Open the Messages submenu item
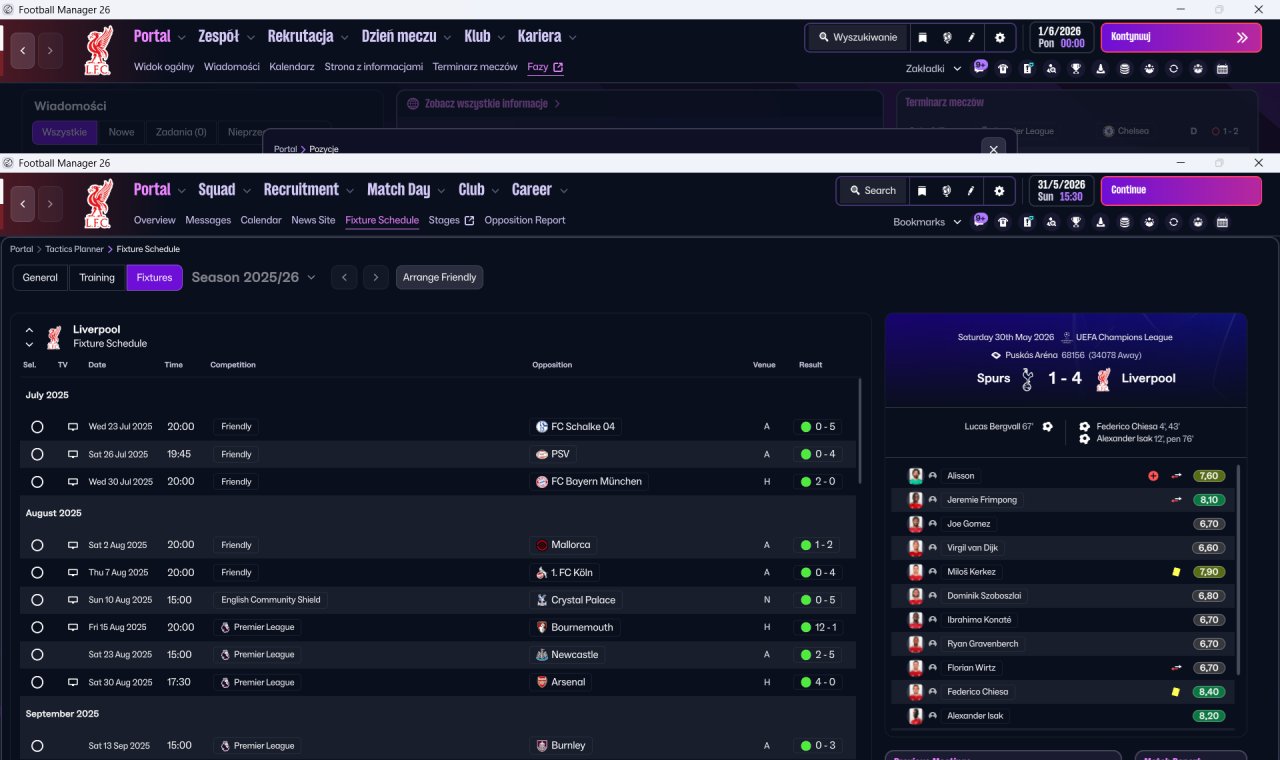This screenshot has width=1280, height=760. tap(208, 220)
